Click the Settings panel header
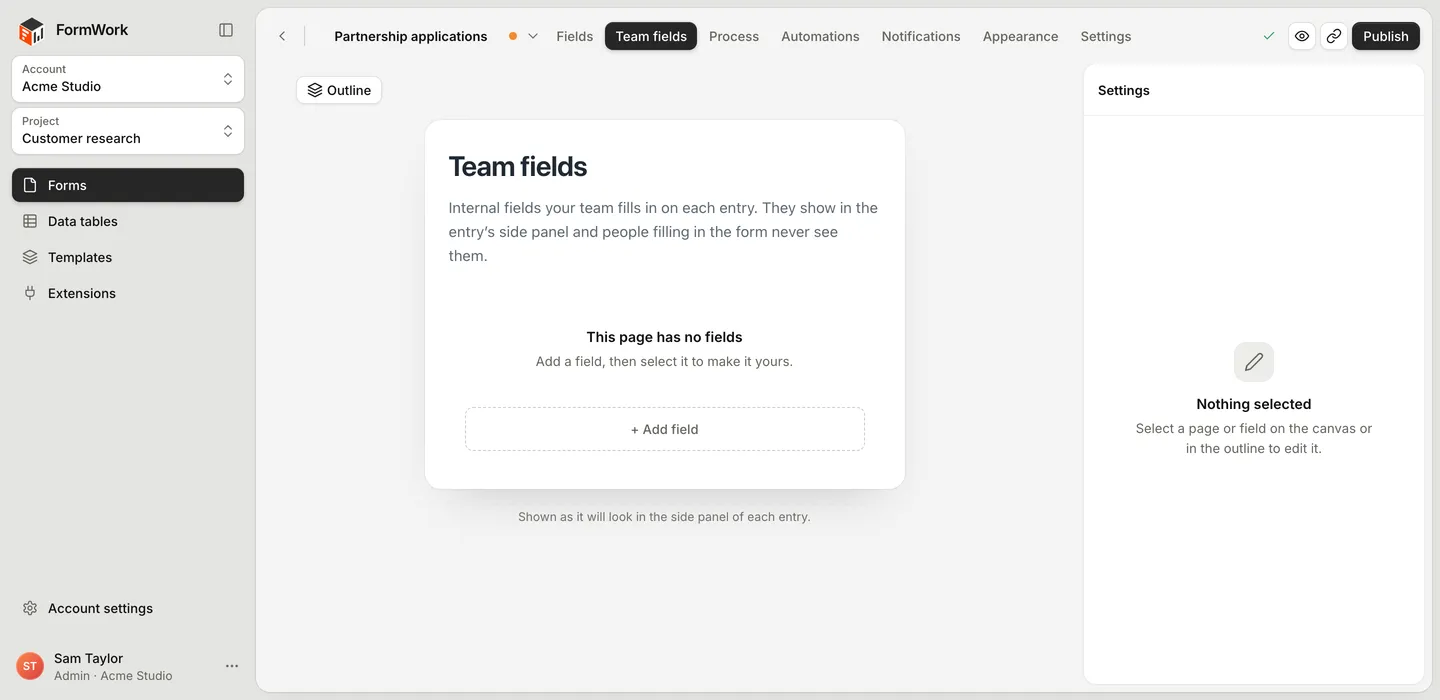Viewport: 1440px width, 700px height. pos(1124,90)
